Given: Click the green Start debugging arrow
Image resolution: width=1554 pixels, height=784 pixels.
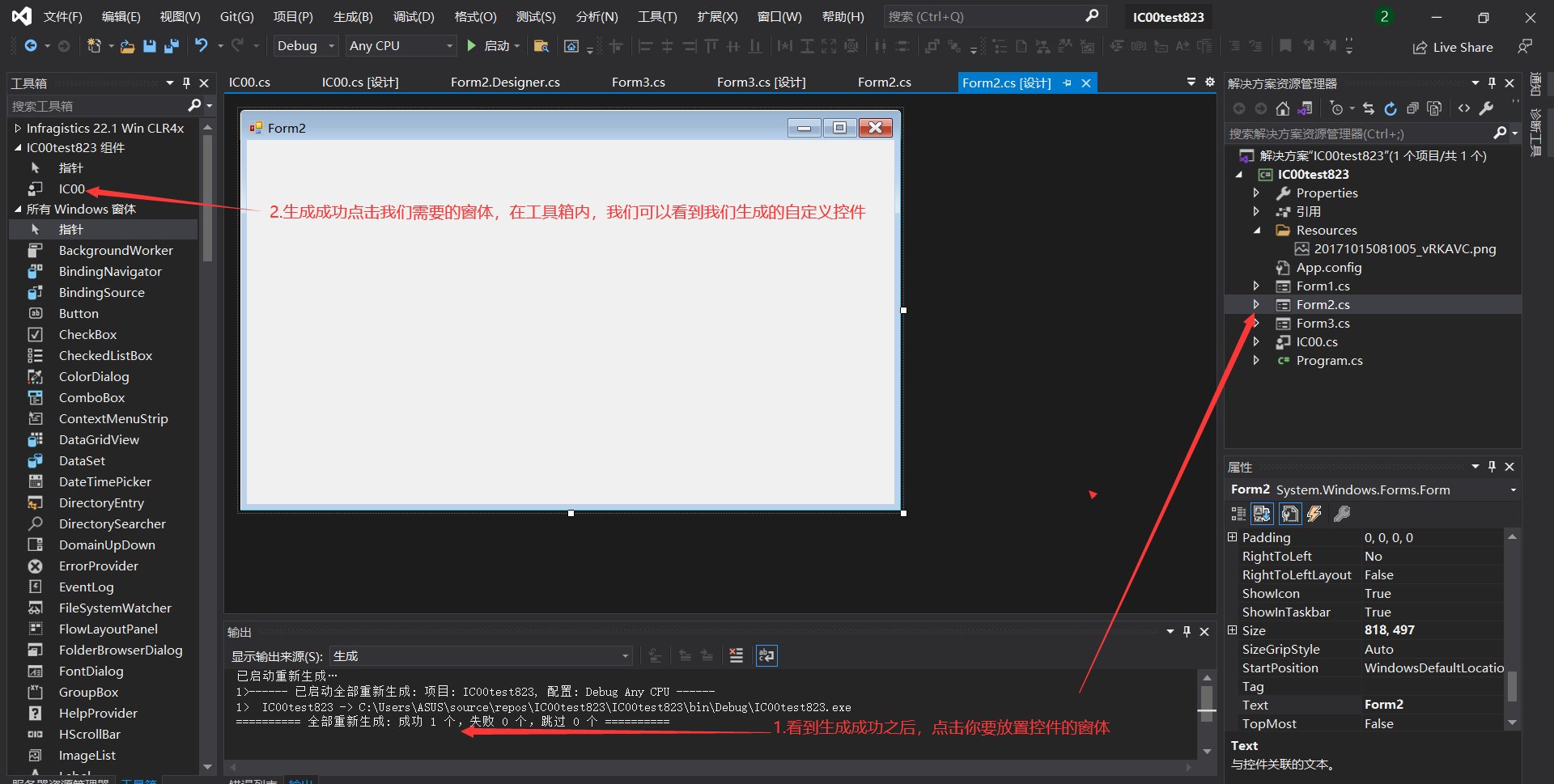Looking at the screenshot, I should [471, 46].
